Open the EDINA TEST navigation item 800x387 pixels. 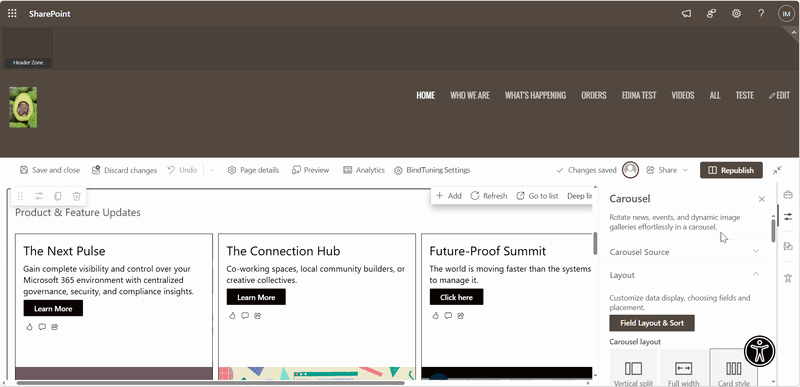click(x=639, y=95)
